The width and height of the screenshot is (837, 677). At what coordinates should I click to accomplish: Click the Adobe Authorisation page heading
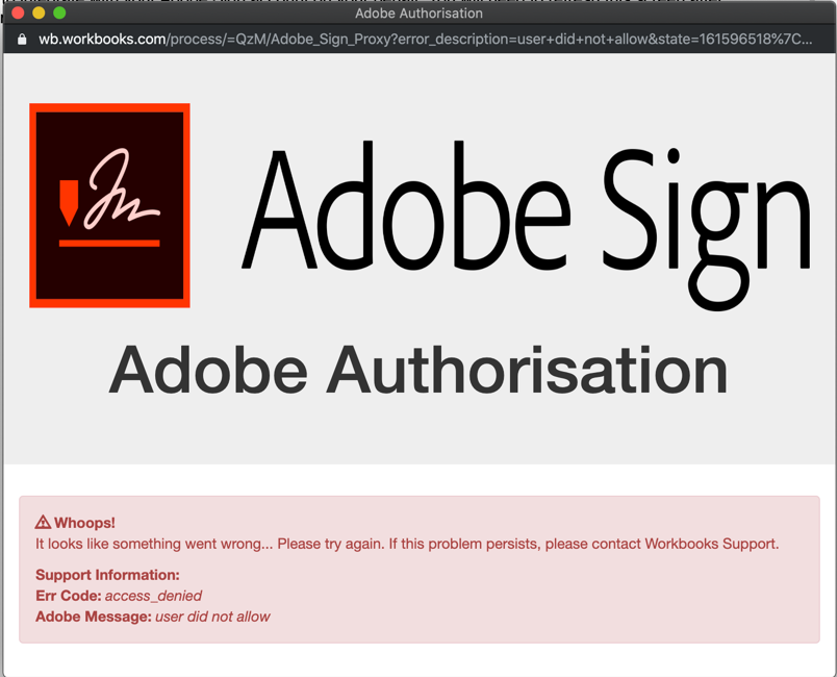coord(418,370)
